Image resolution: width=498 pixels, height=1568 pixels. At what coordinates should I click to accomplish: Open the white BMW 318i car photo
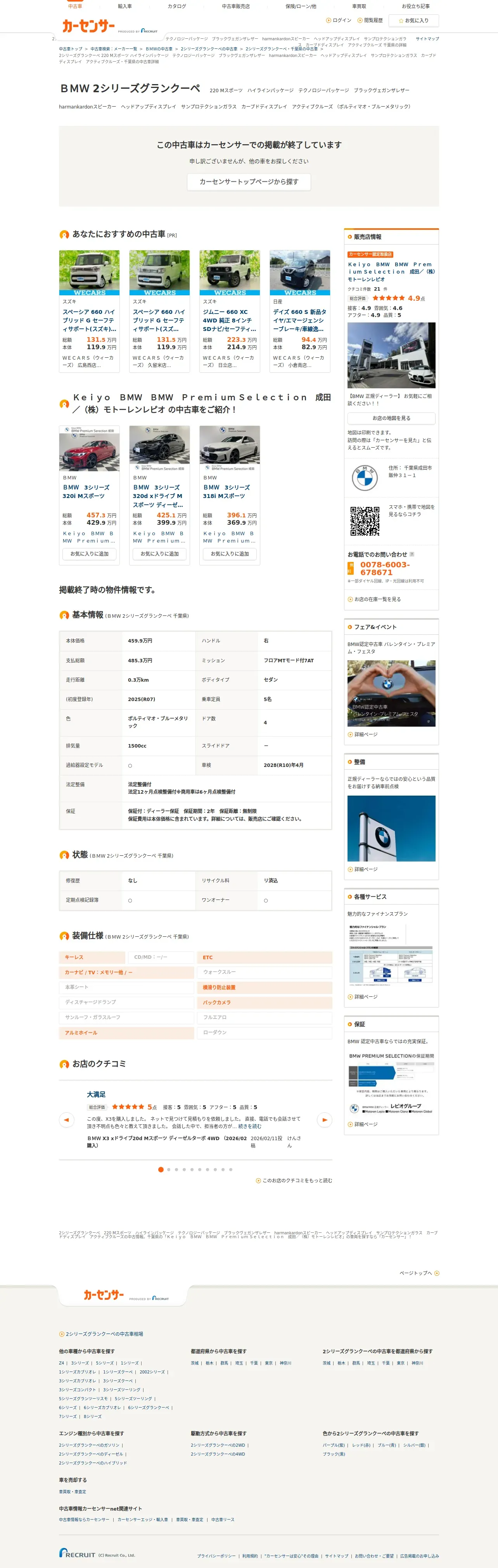click(x=230, y=449)
